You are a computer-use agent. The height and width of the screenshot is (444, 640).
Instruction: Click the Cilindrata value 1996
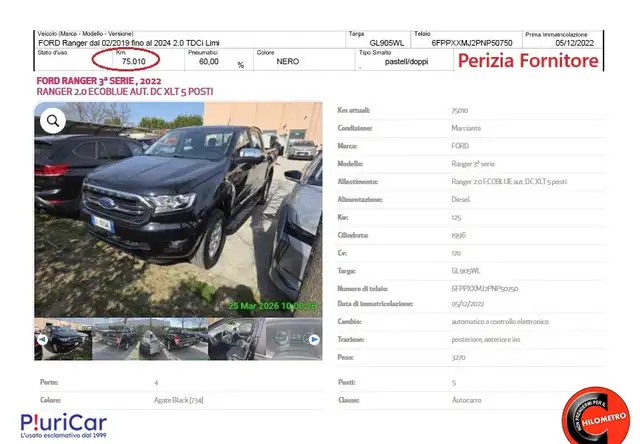[x=458, y=235]
